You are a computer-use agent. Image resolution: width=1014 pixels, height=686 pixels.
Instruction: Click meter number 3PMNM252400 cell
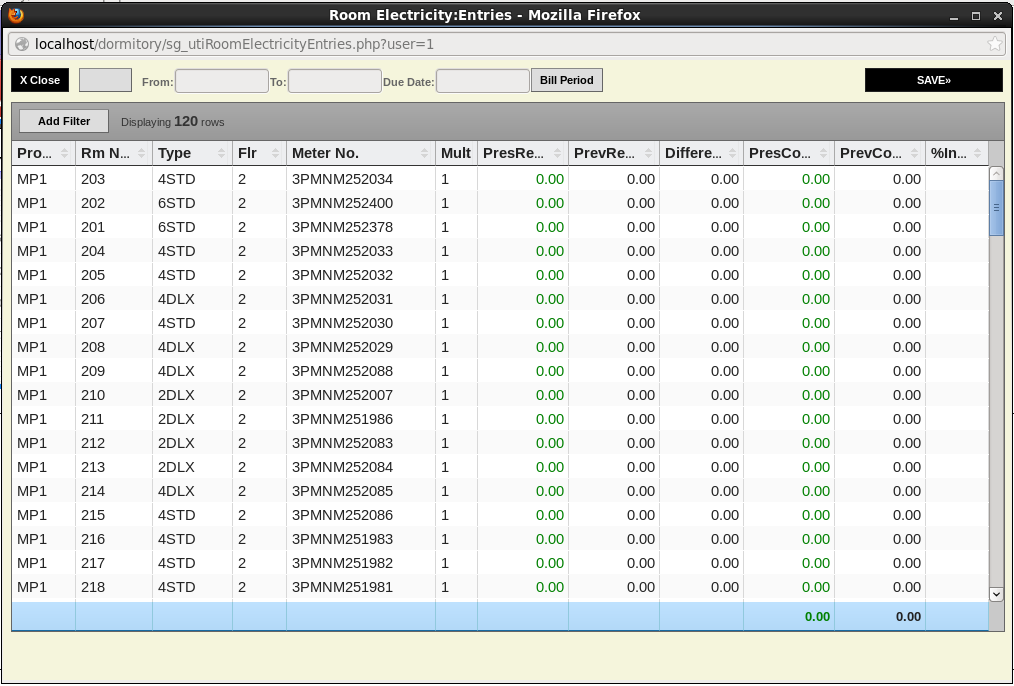pos(342,203)
